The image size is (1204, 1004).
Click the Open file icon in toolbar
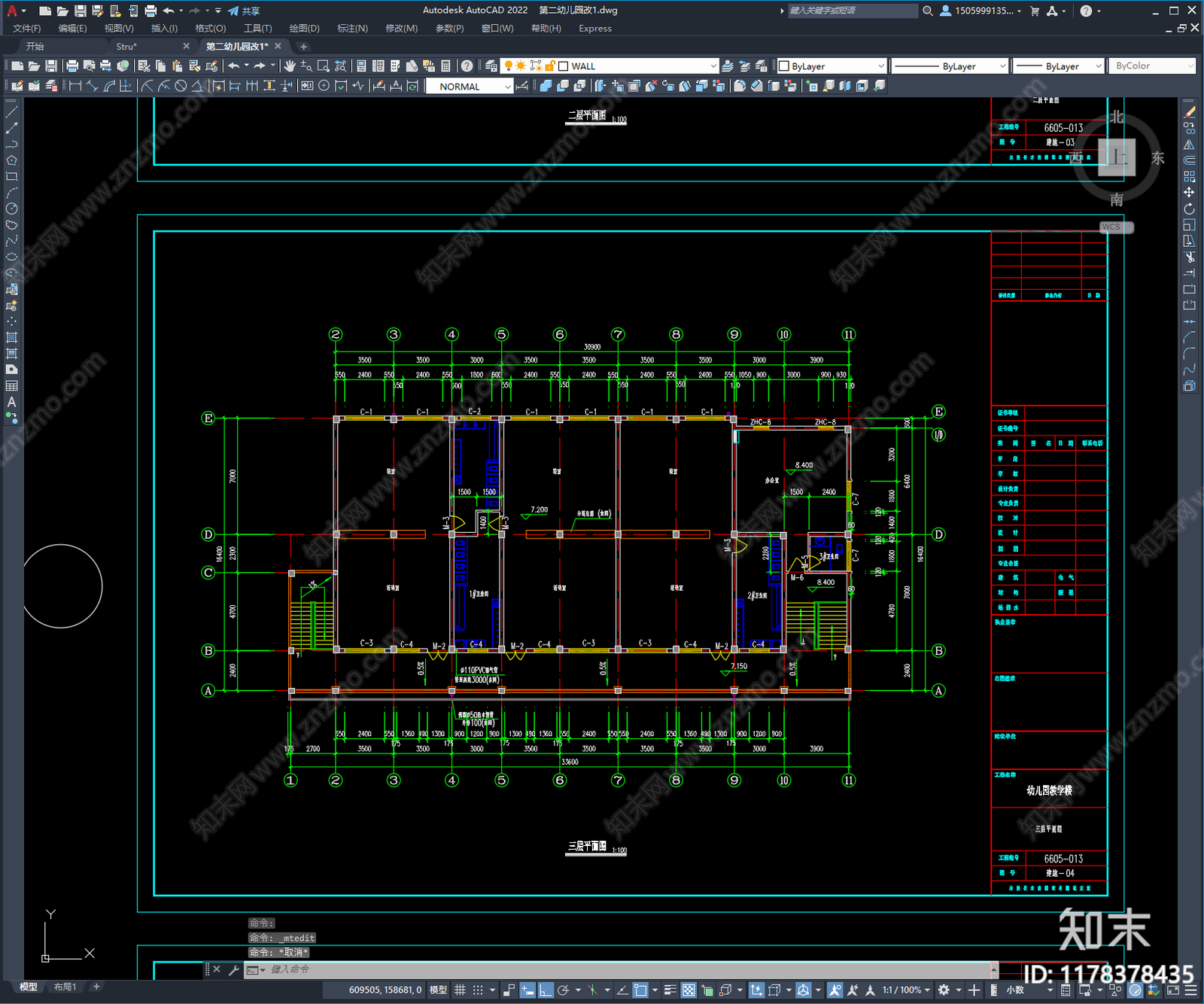pos(34,66)
